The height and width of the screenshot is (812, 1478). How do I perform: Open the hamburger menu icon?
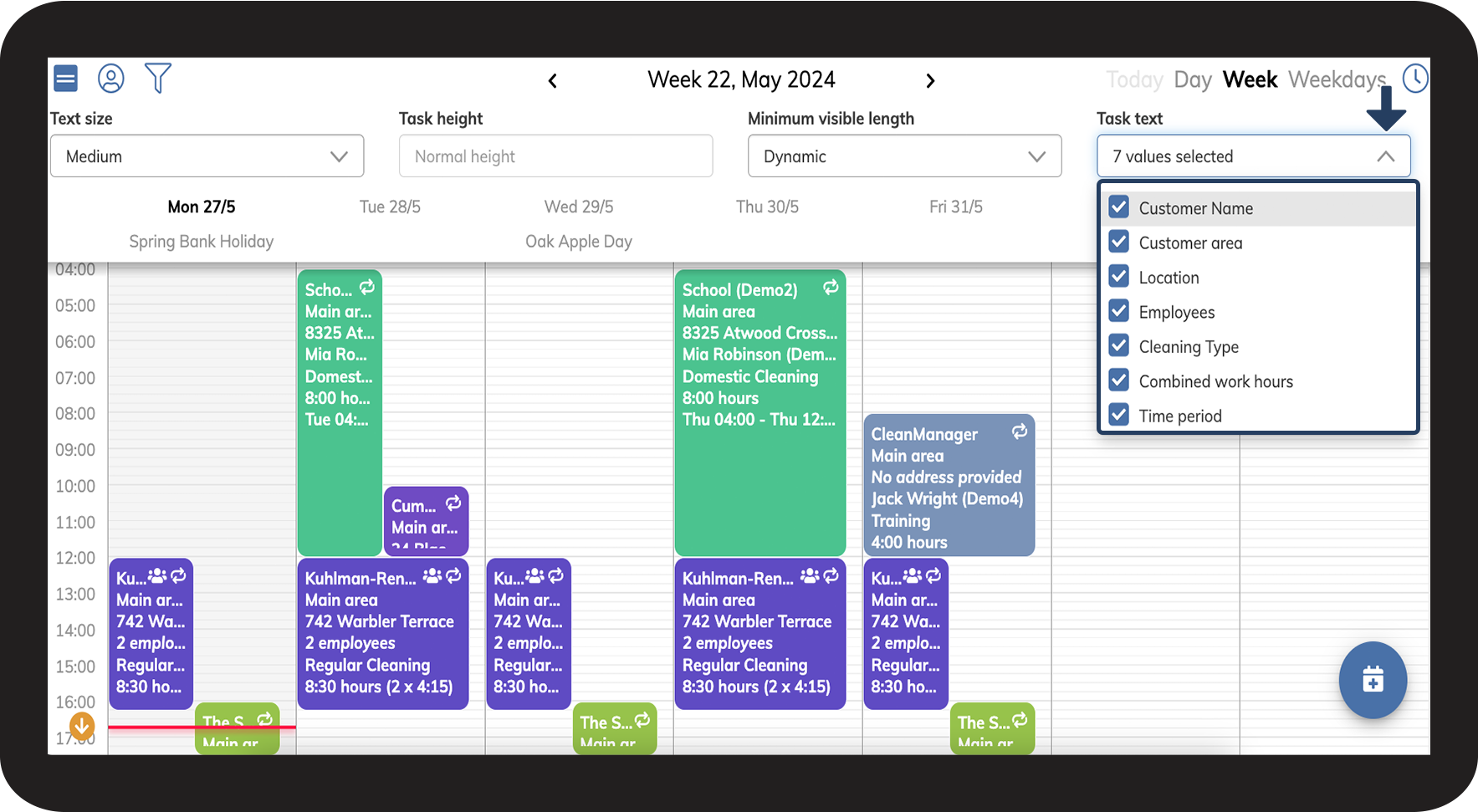66,79
